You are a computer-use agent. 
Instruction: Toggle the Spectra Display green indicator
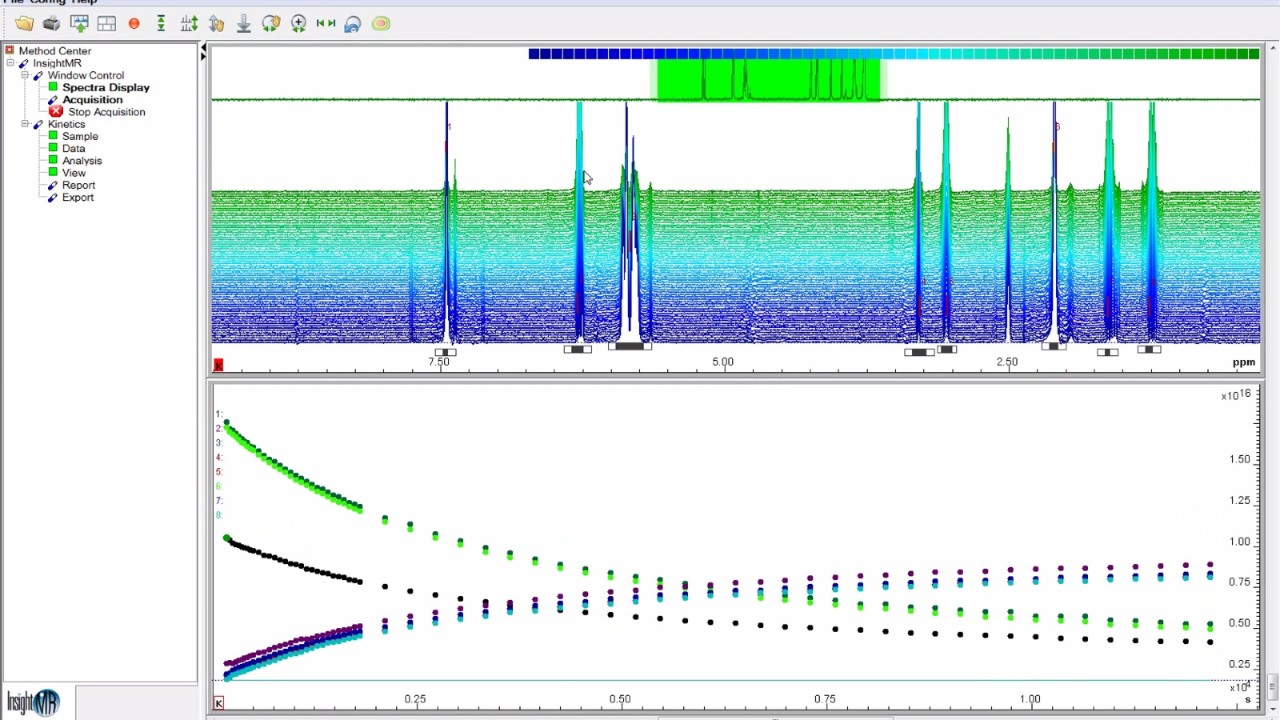tap(53, 88)
